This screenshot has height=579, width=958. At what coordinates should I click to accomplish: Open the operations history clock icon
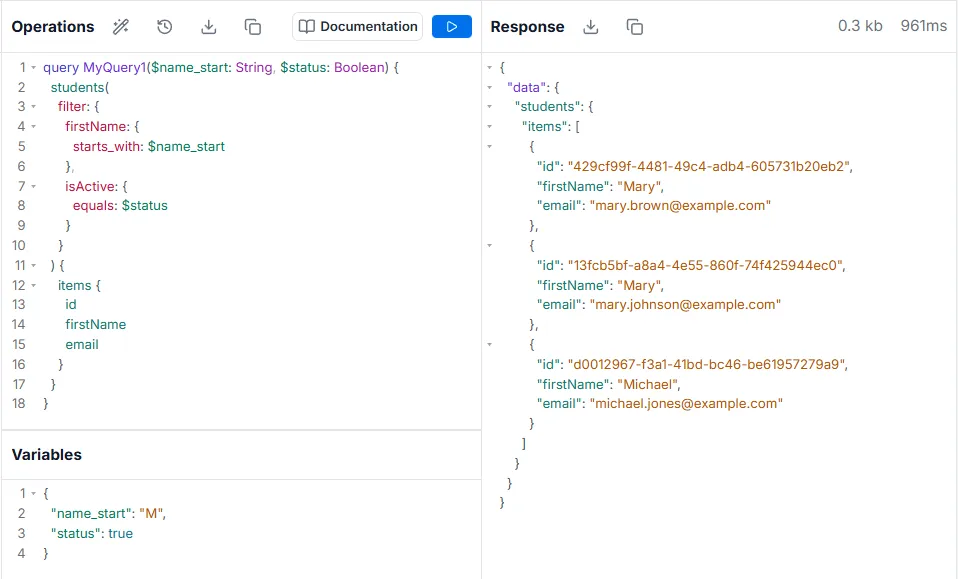pos(165,27)
